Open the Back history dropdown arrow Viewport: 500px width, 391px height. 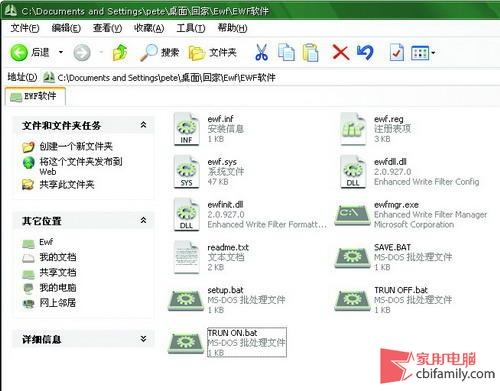pyautogui.click(x=61, y=52)
